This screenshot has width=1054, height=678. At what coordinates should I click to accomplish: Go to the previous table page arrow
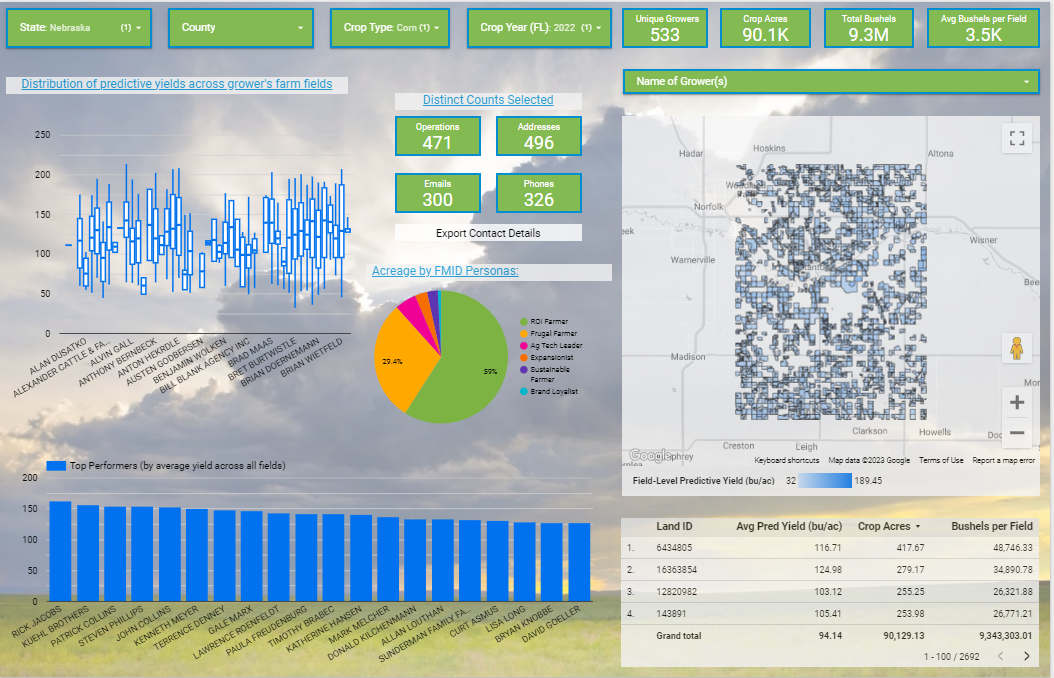pos(1003,658)
